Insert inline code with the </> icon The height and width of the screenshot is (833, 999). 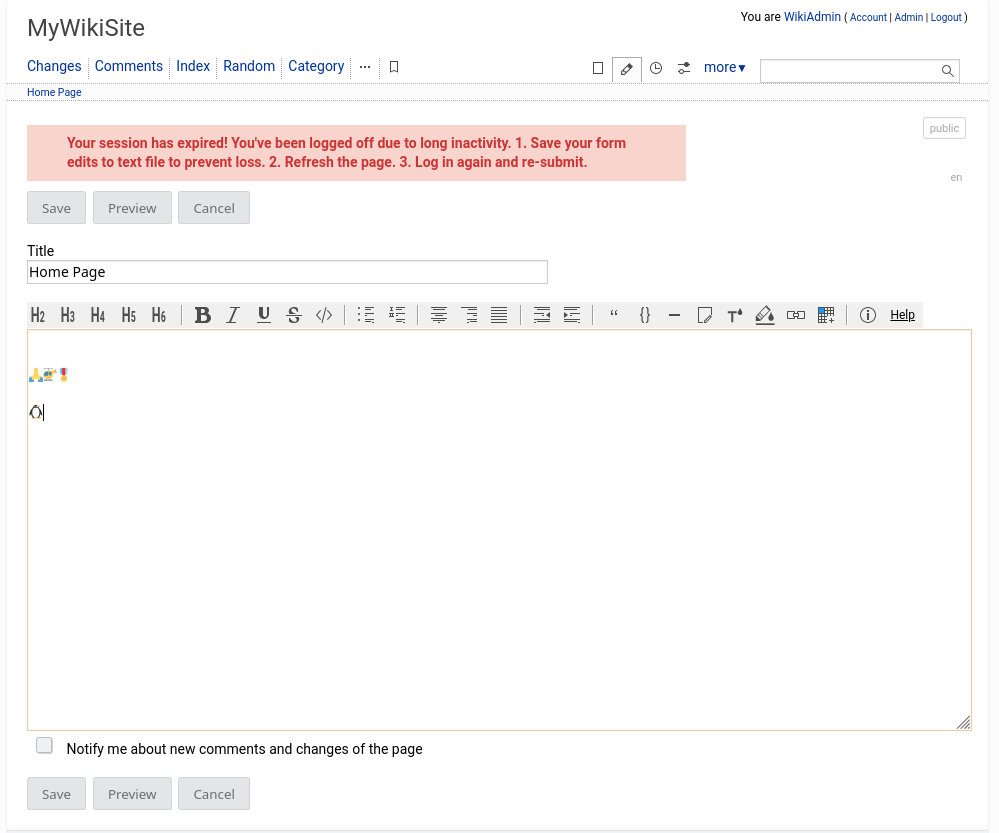(324, 315)
